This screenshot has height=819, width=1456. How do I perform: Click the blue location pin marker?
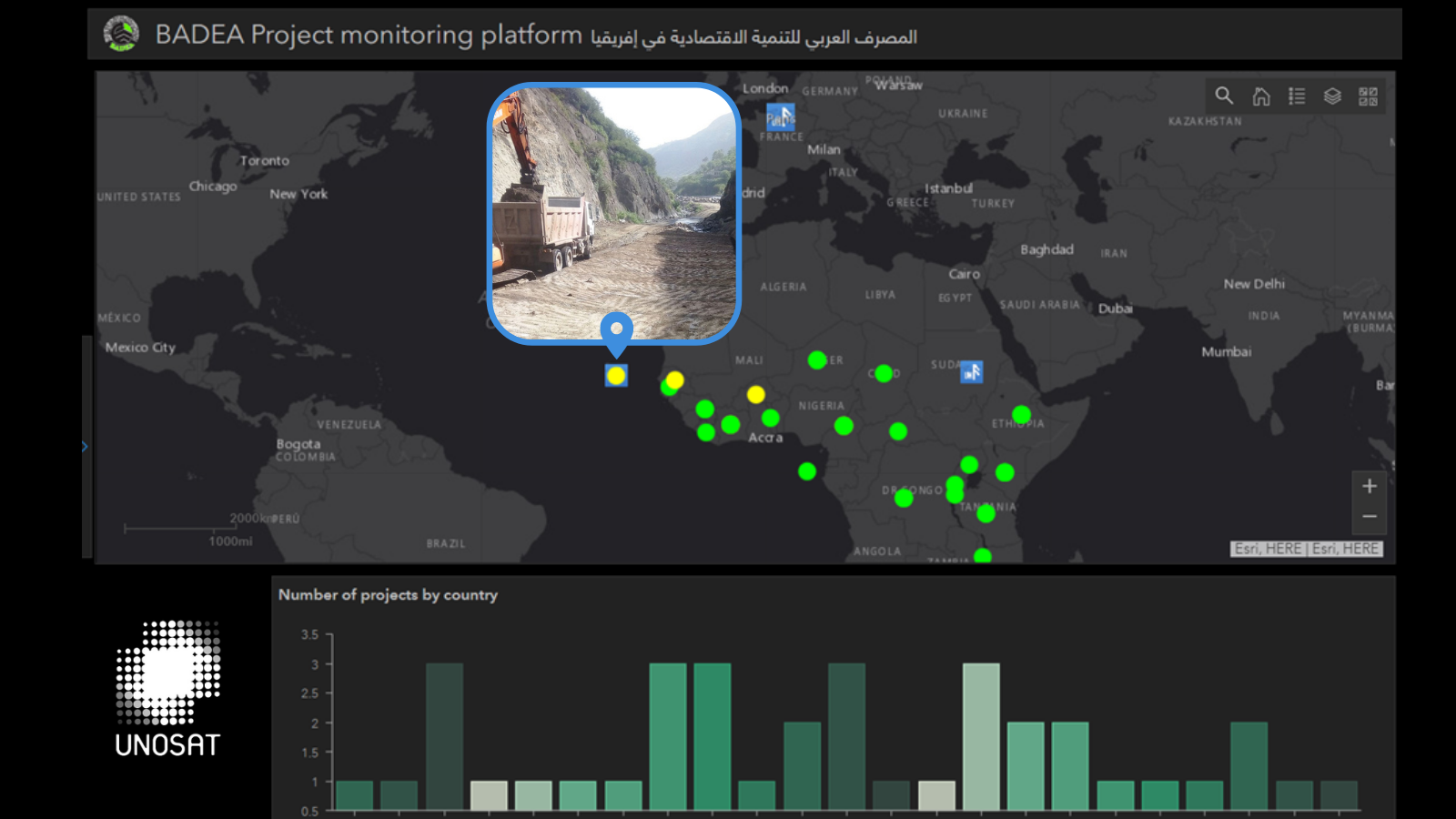tap(616, 330)
